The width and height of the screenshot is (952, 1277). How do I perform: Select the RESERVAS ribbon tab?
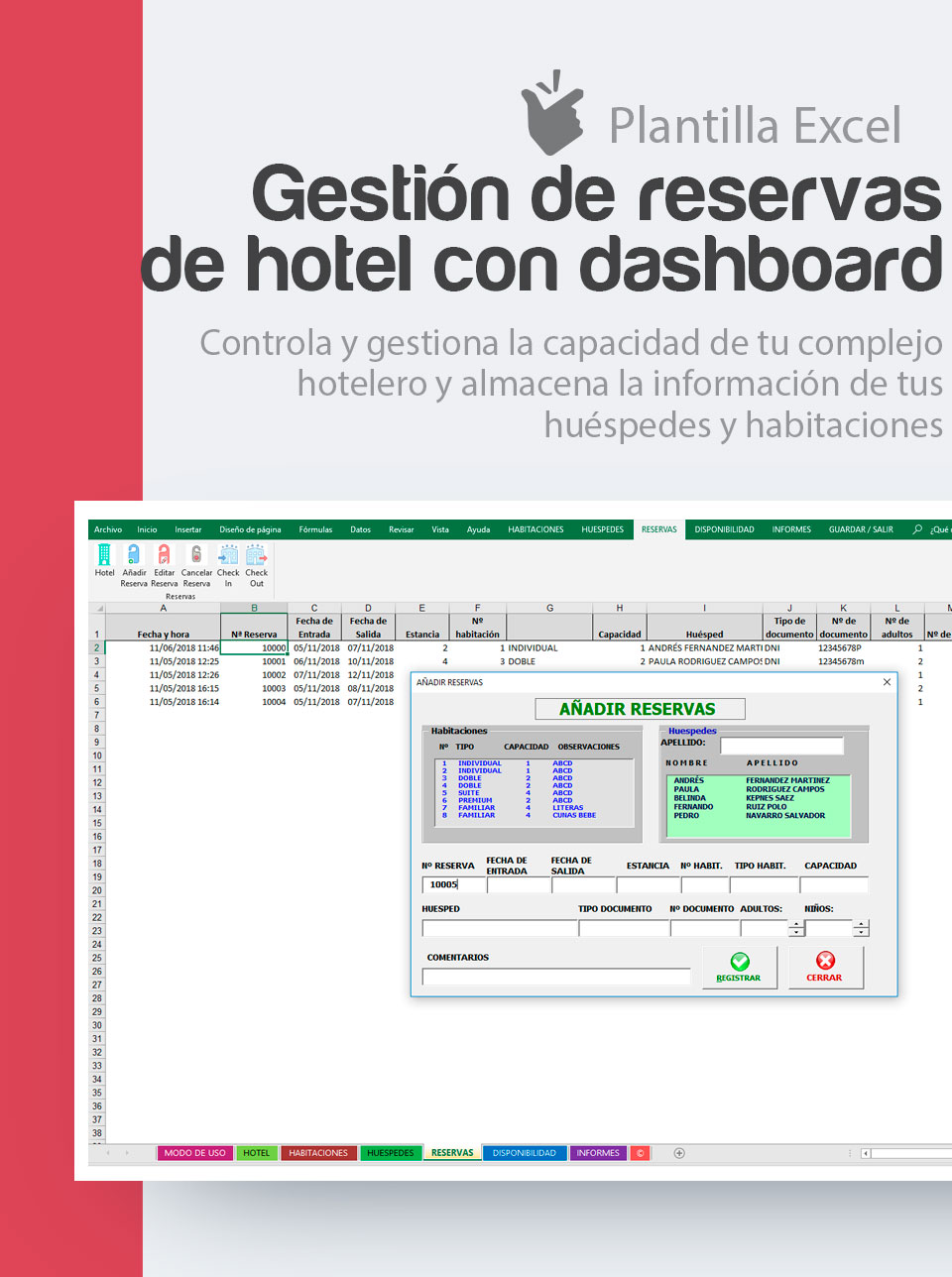tap(658, 529)
